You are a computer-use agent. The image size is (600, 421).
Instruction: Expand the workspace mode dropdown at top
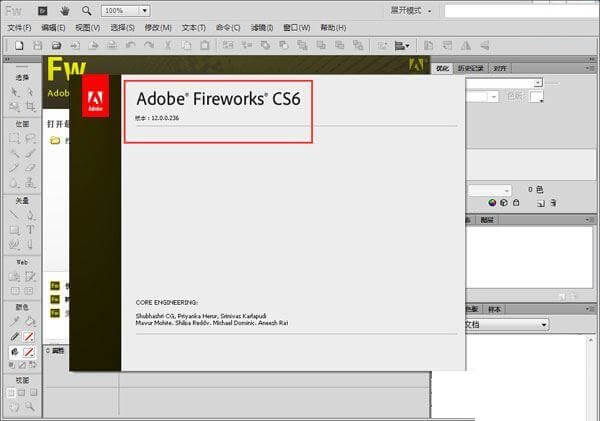[411, 11]
